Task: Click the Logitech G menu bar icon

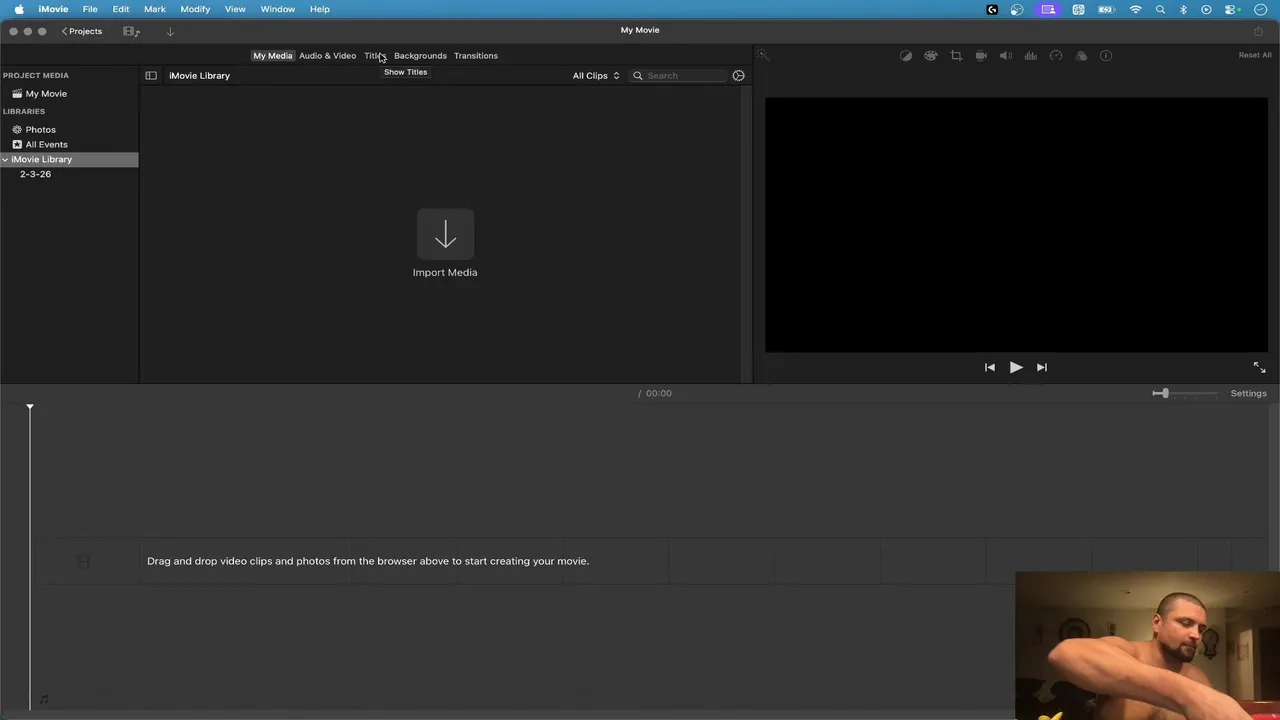Action: coord(992,9)
